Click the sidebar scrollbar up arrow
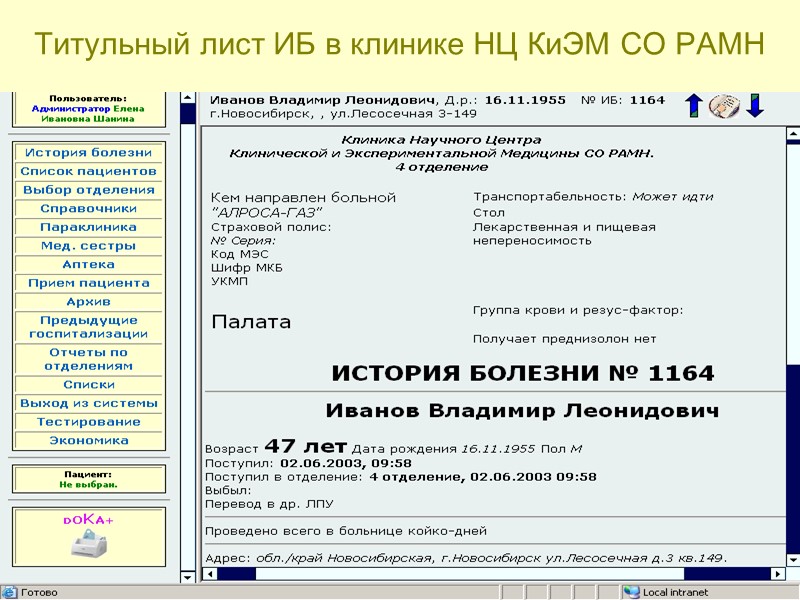Viewport: 800px width, 600px height. [x=188, y=98]
